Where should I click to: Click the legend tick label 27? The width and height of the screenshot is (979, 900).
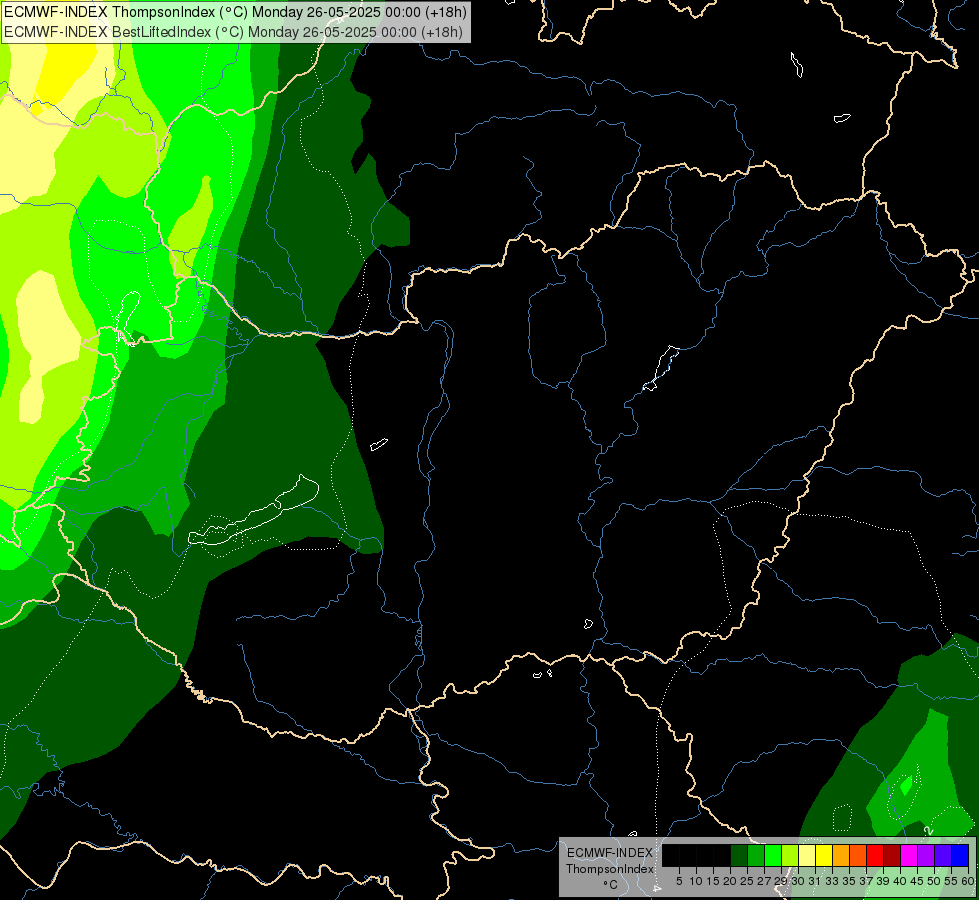coord(764,881)
